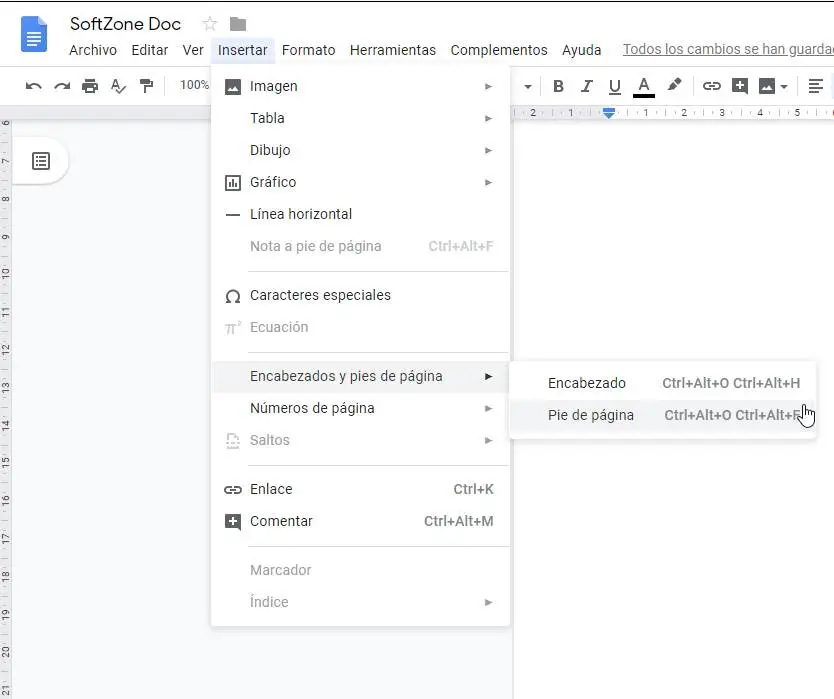The image size is (834, 699).
Task: Activate the paint format tool
Action: [x=146, y=86]
